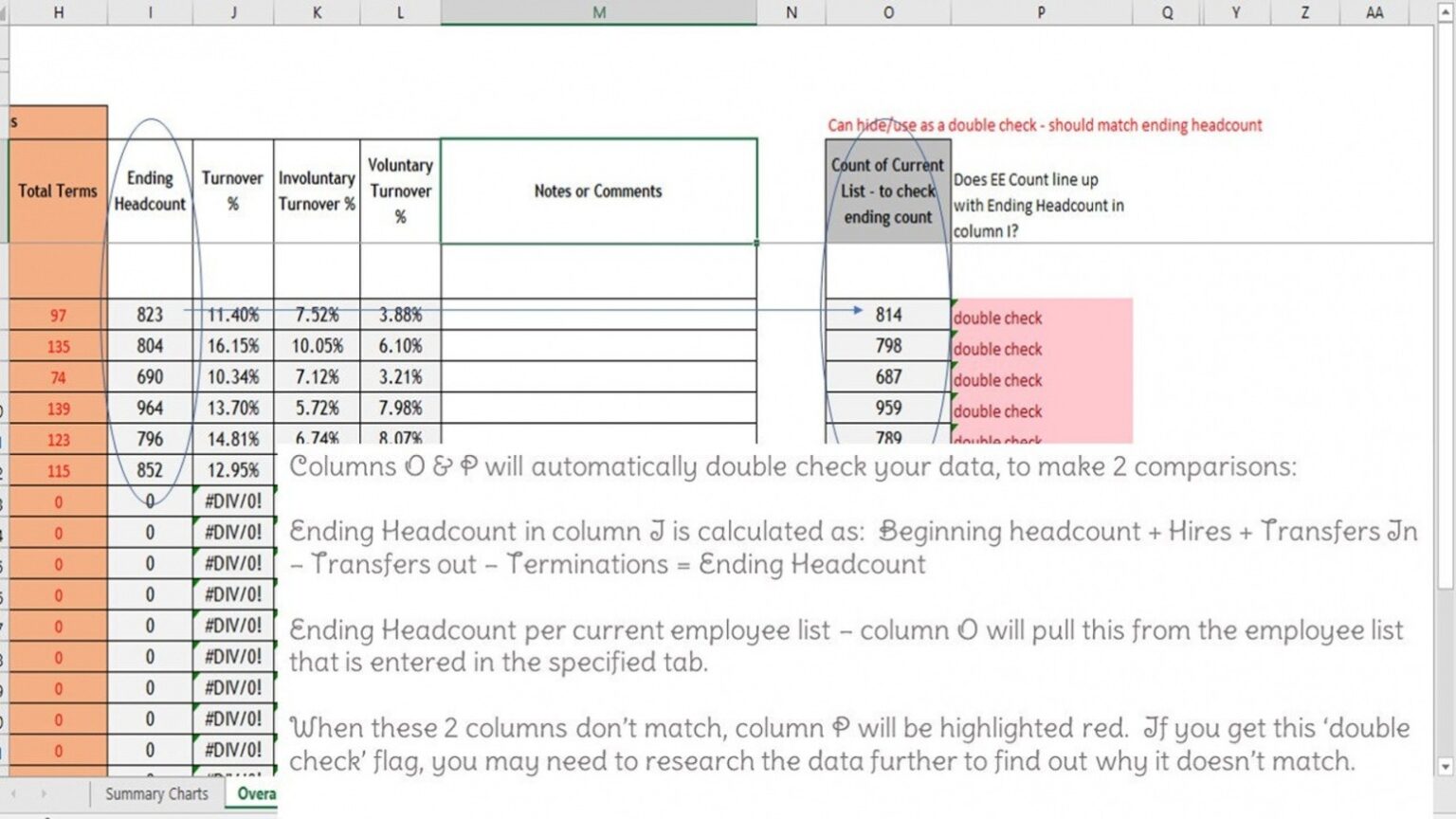The width and height of the screenshot is (1456, 819).
Task: Select the Ending Headcount header cell
Action: point(150,191)
